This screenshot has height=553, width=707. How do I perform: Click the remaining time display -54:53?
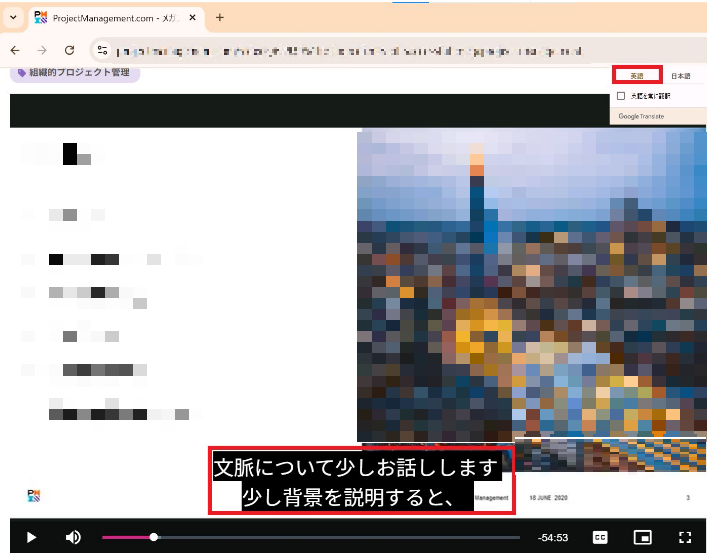tap(552, 538)
